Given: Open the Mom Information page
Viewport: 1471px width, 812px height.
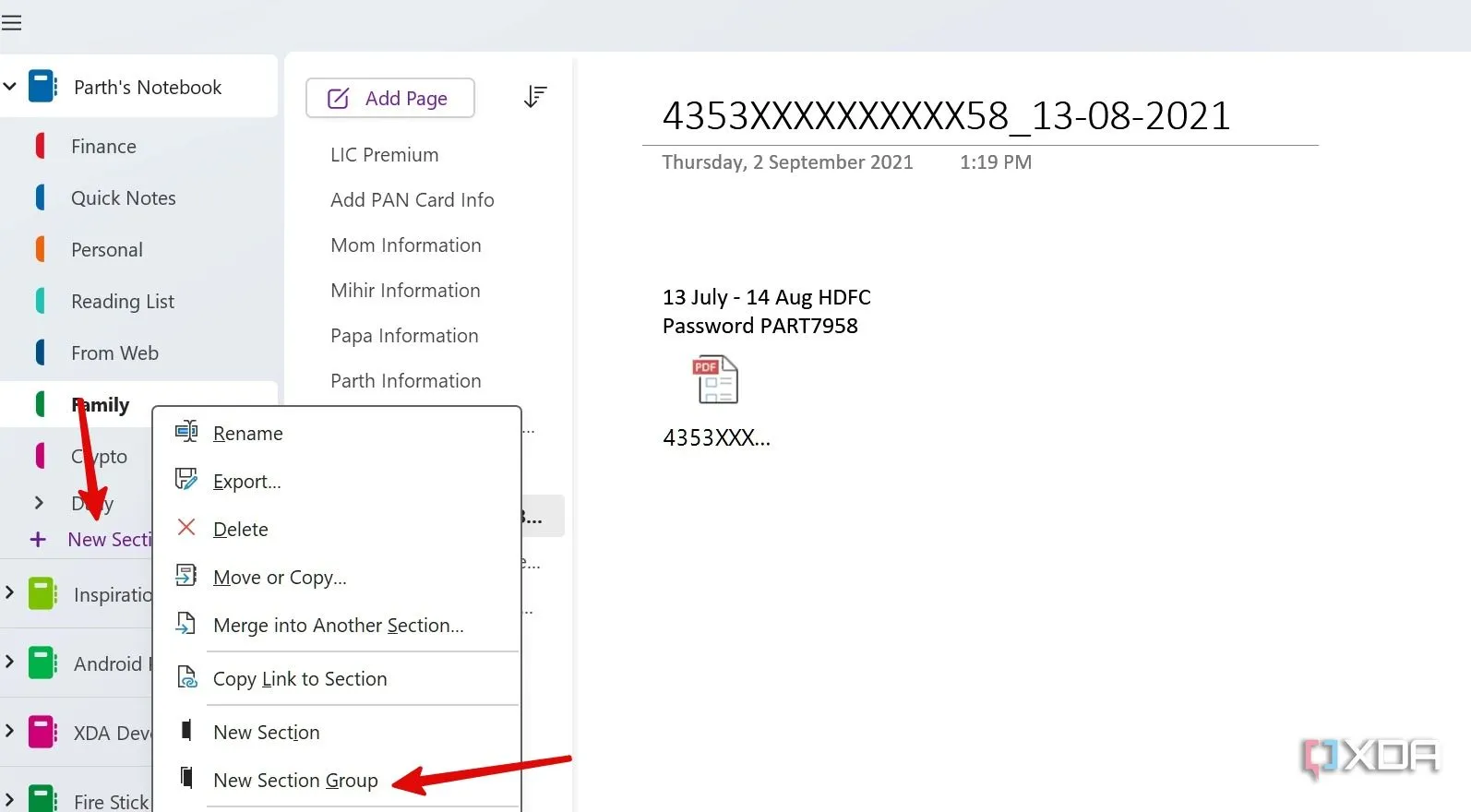Looking at the screenshot, I should point(406,245).
